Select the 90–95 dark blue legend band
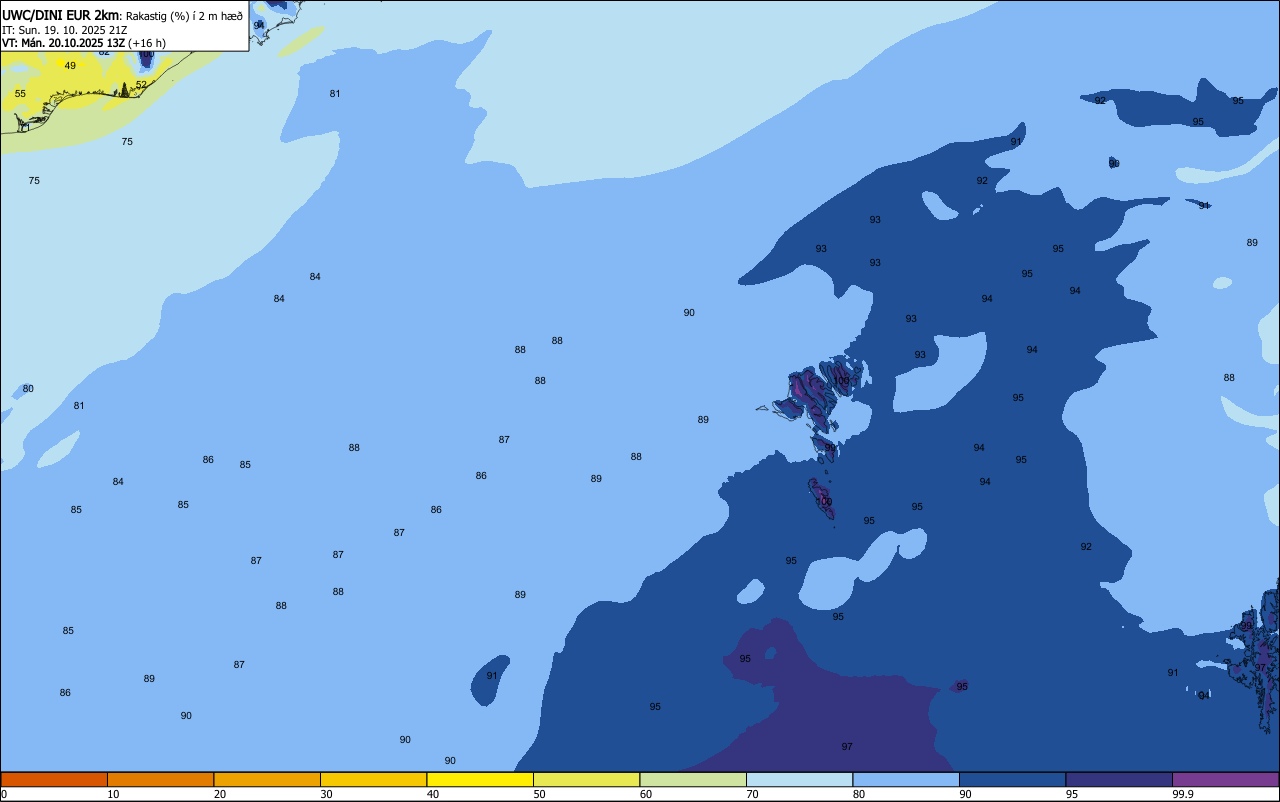 (1012, 779)
